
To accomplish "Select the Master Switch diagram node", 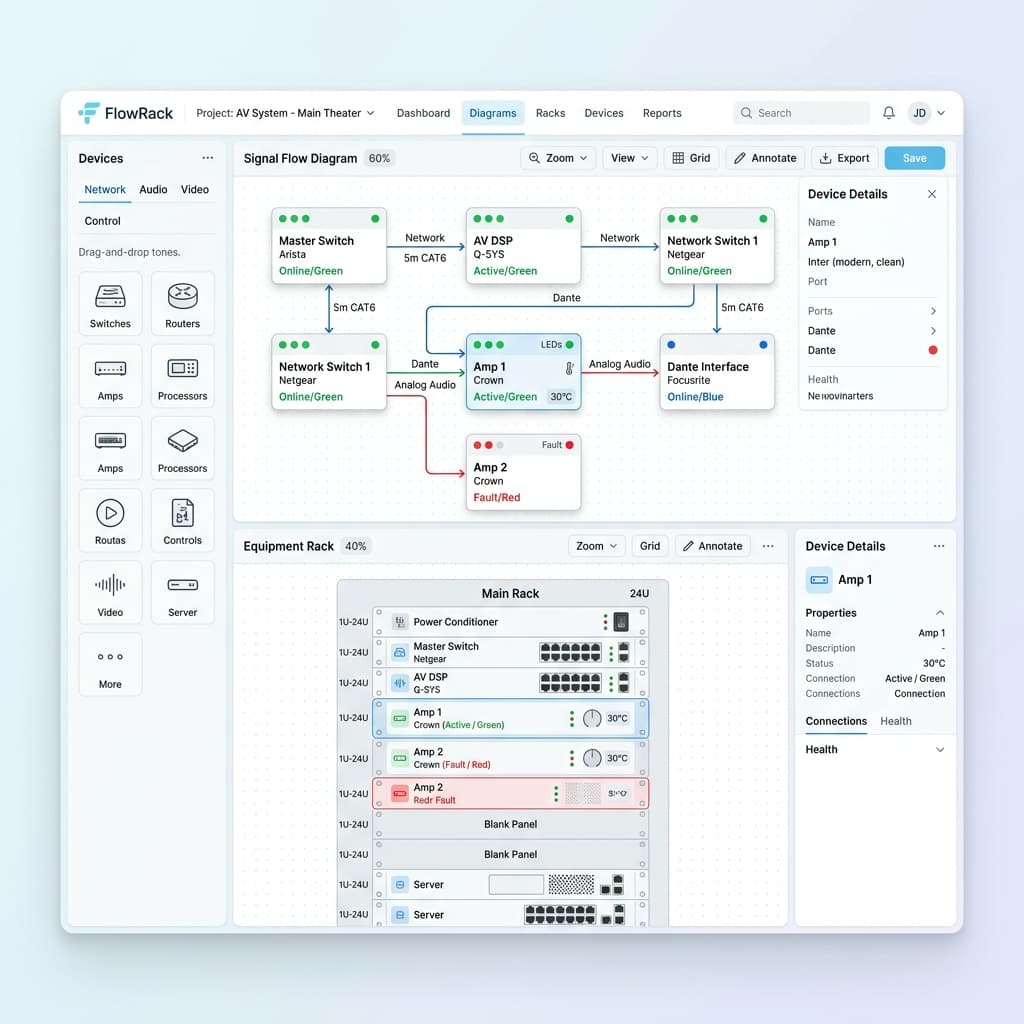I will click(x=328, y=246).
